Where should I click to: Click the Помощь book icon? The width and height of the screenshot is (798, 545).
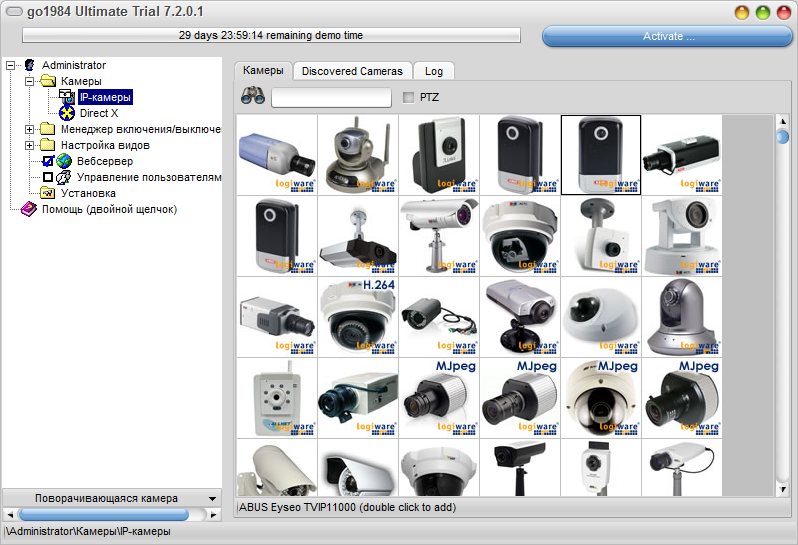click(28, 209)
